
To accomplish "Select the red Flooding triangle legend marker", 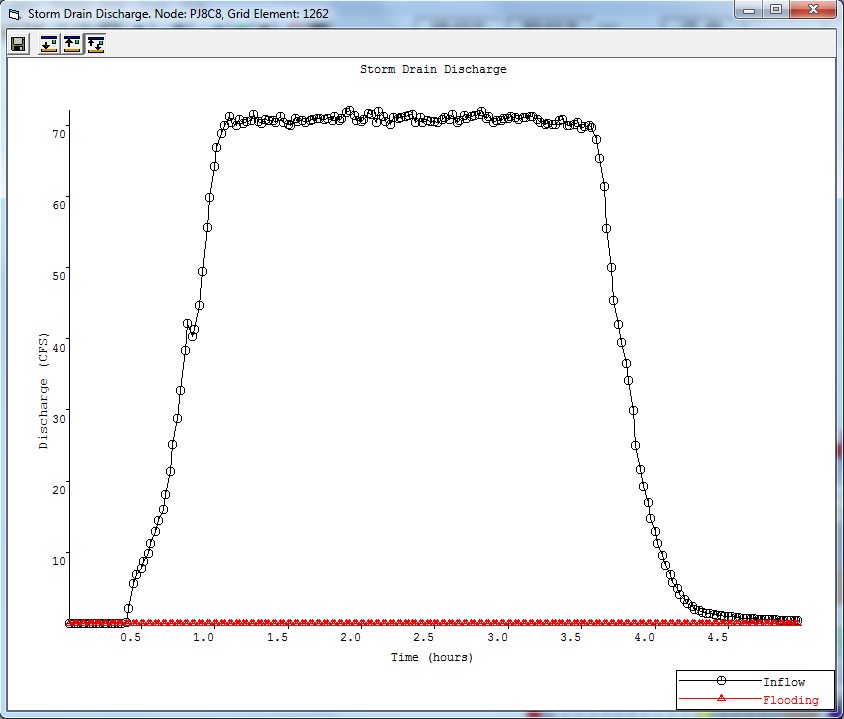I will pyautogui.click(x=720, y=699).
